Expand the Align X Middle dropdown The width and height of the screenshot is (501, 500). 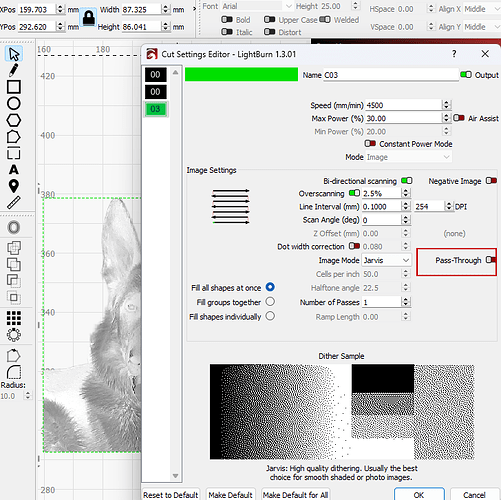481,9
